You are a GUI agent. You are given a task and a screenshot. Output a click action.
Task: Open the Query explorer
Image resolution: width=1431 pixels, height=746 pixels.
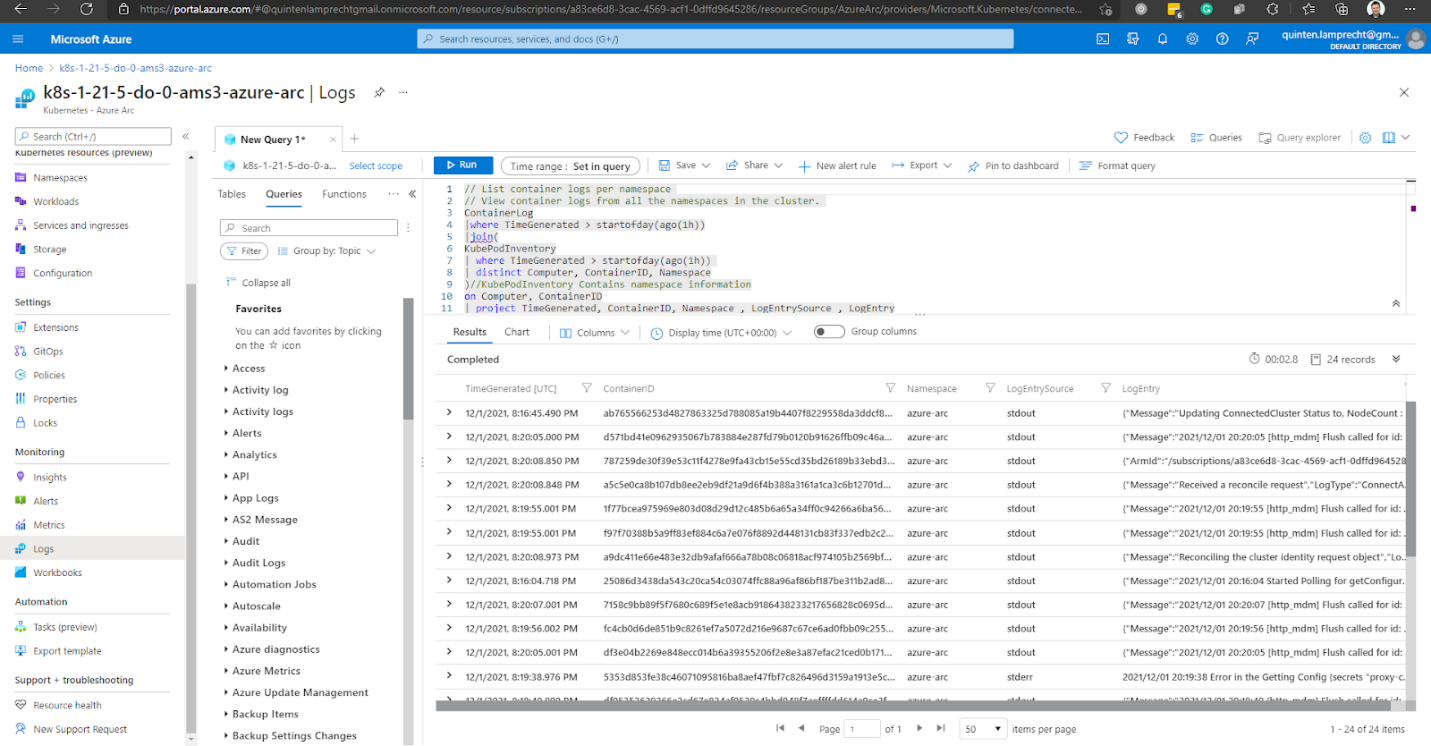[1300, 138]
